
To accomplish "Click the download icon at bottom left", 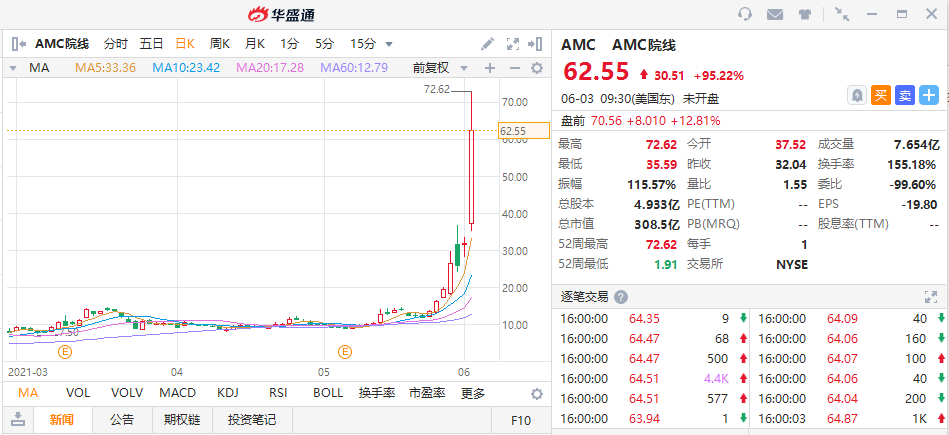I will 19,419.
